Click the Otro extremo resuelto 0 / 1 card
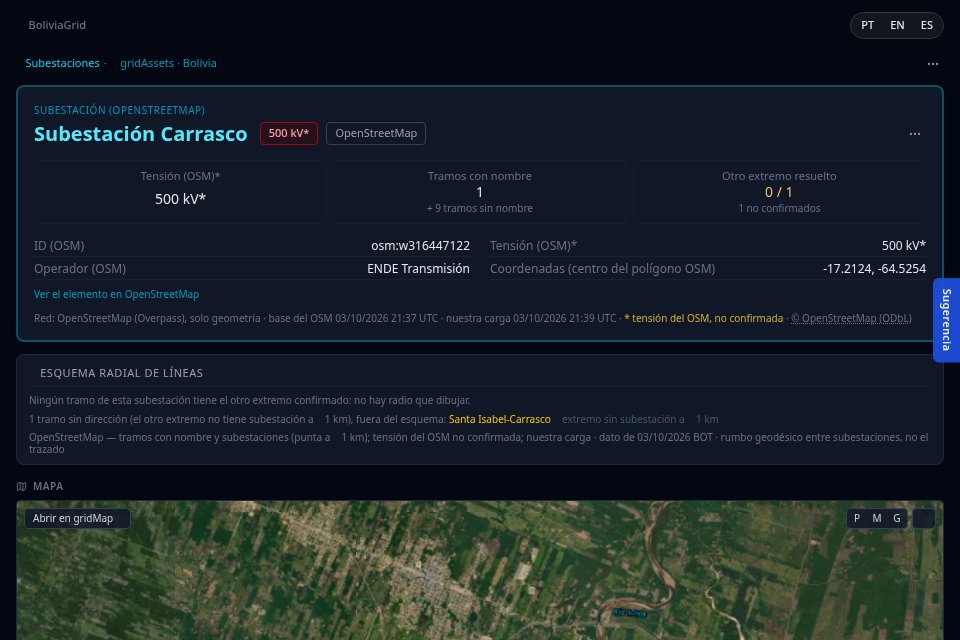The image size is (960, 640). click(779, 192)
